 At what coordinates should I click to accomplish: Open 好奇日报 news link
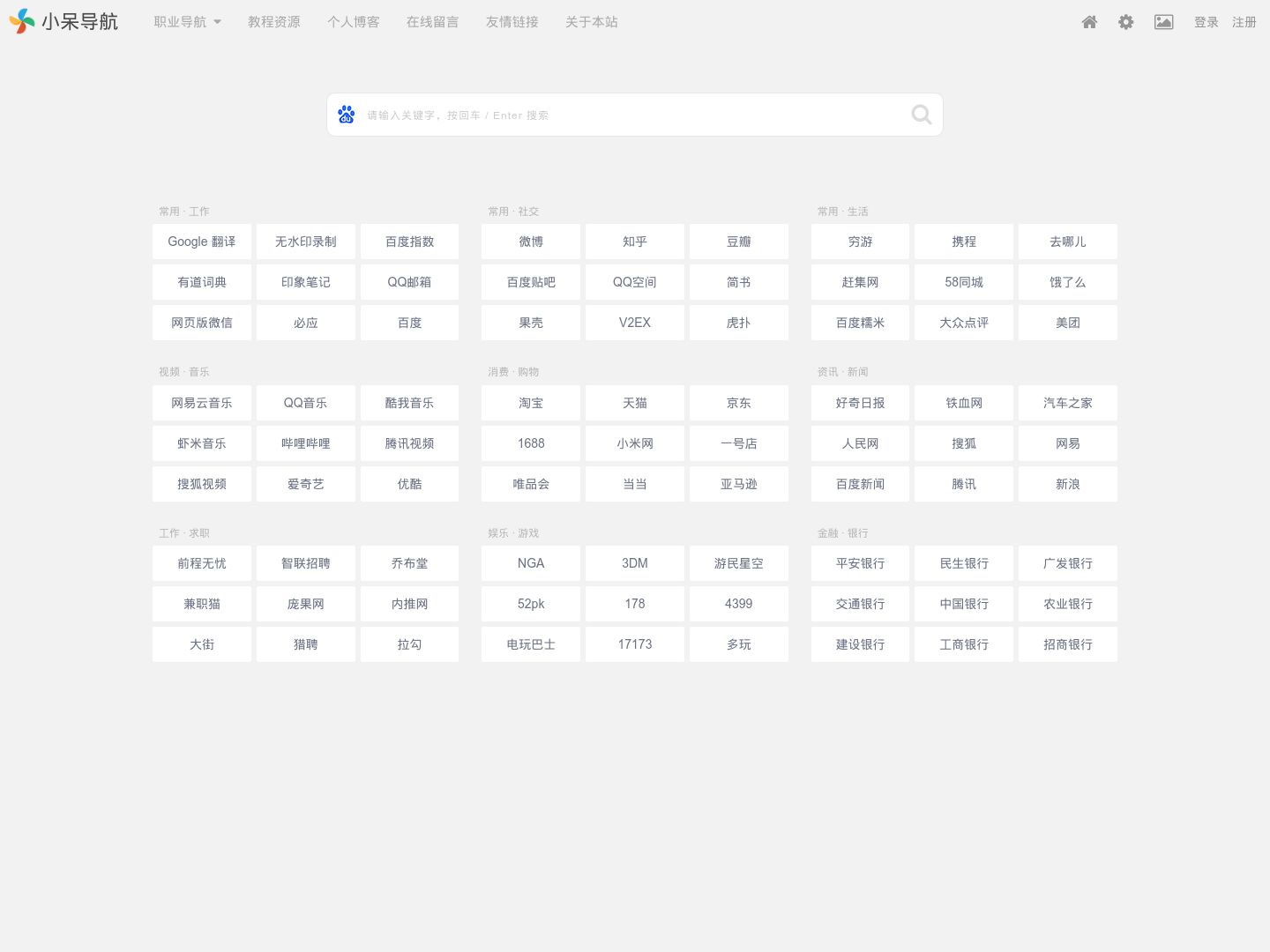pos(860,403)
